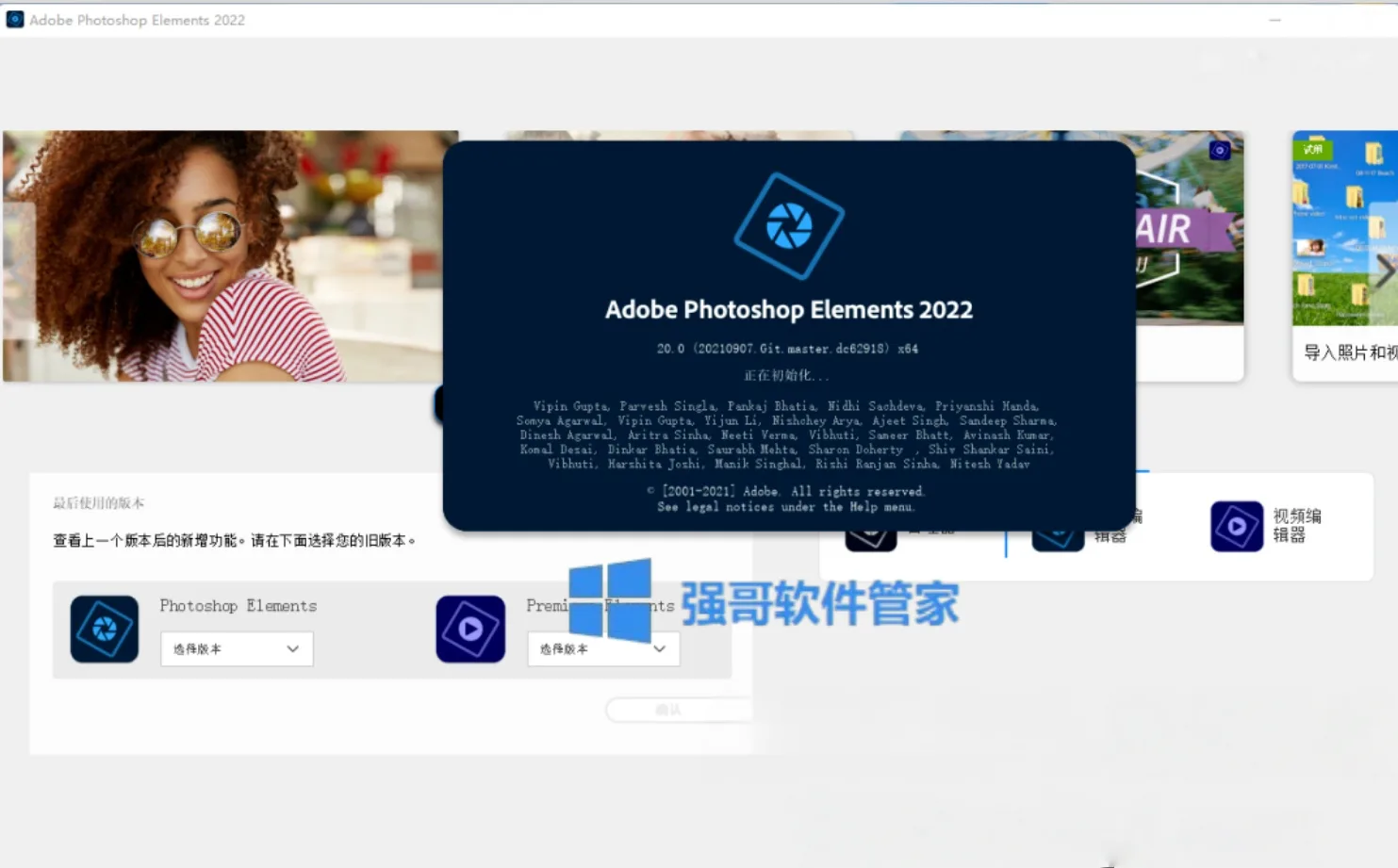Screen dimensions: 1398x868
Task: Click the splash screen aperture logo
Action: coord(789,226)
